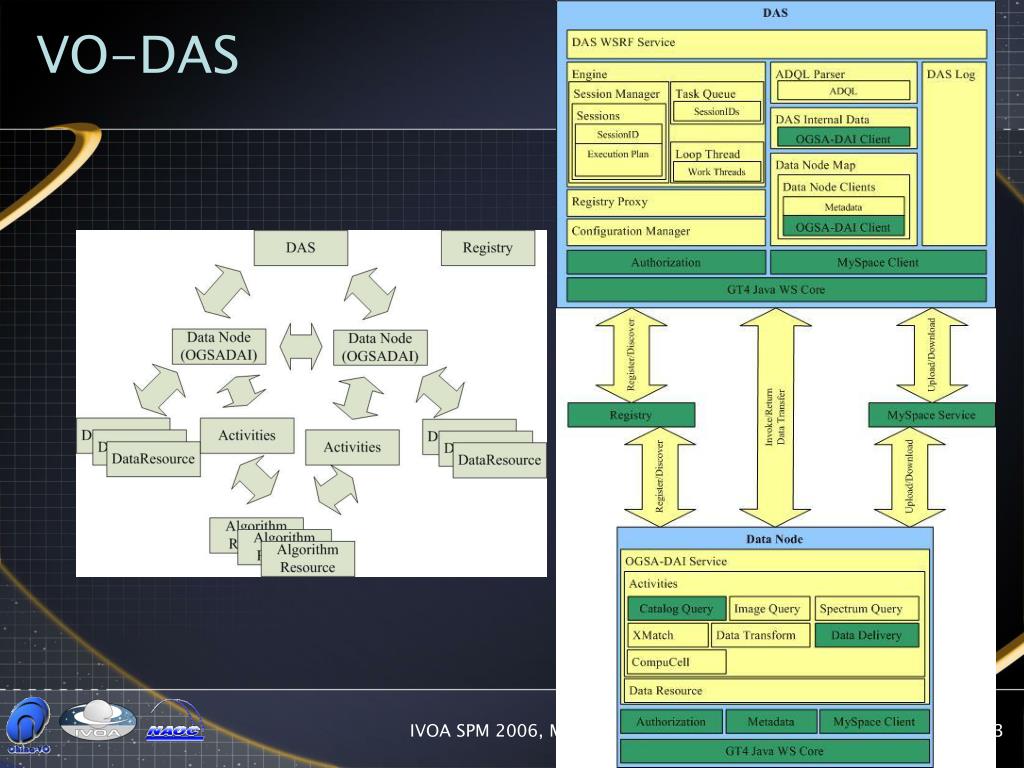Click Register/Discover arrow between Registry and Data Node
This screenshot has width=1024, height=768.
[660, 477]
